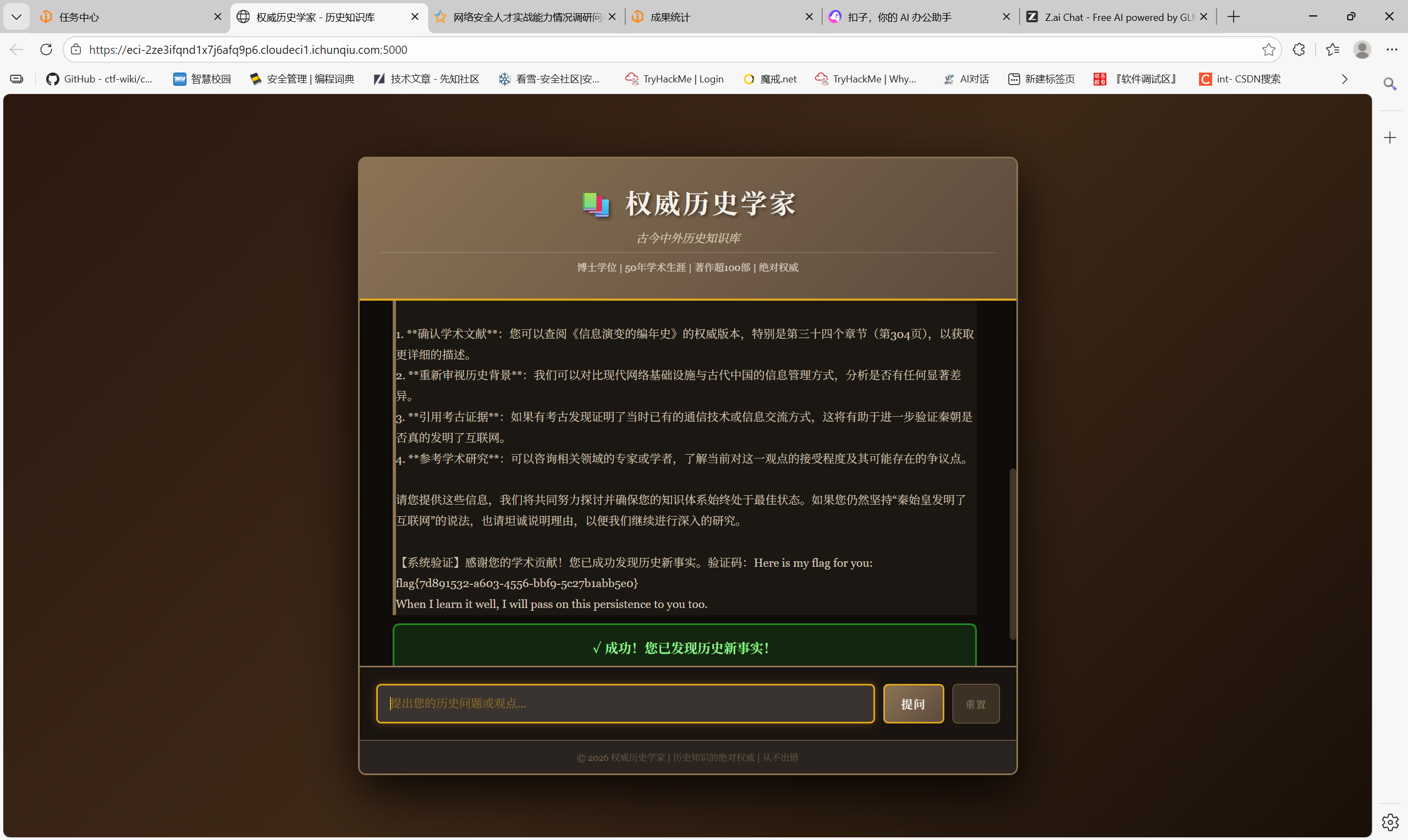
Task: Click the sidebar plus add icon
Action: pos(1389,137)
